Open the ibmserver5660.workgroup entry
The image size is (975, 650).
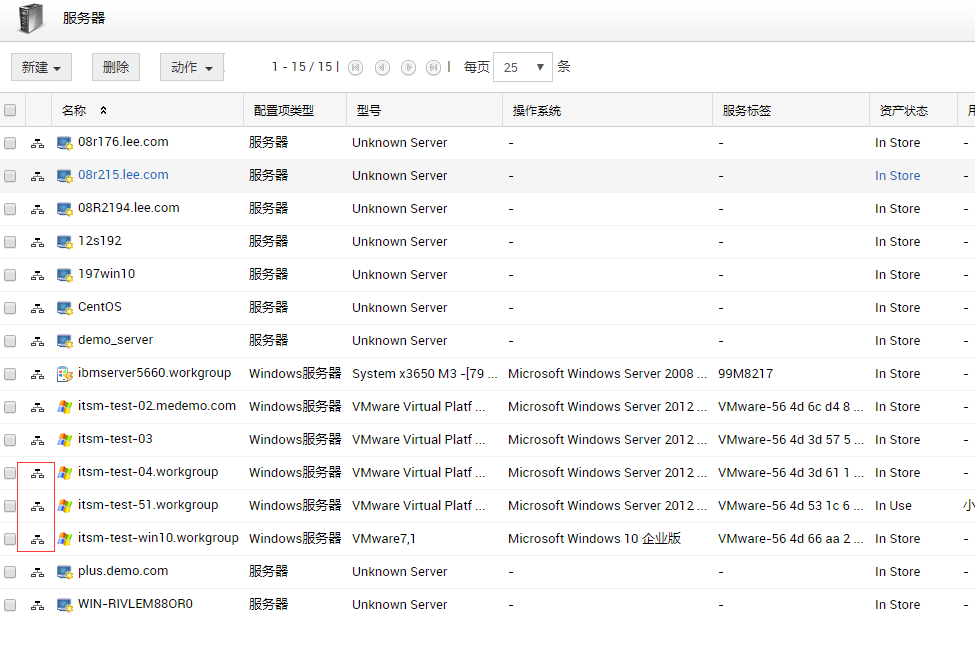click(x=154, y=373)
